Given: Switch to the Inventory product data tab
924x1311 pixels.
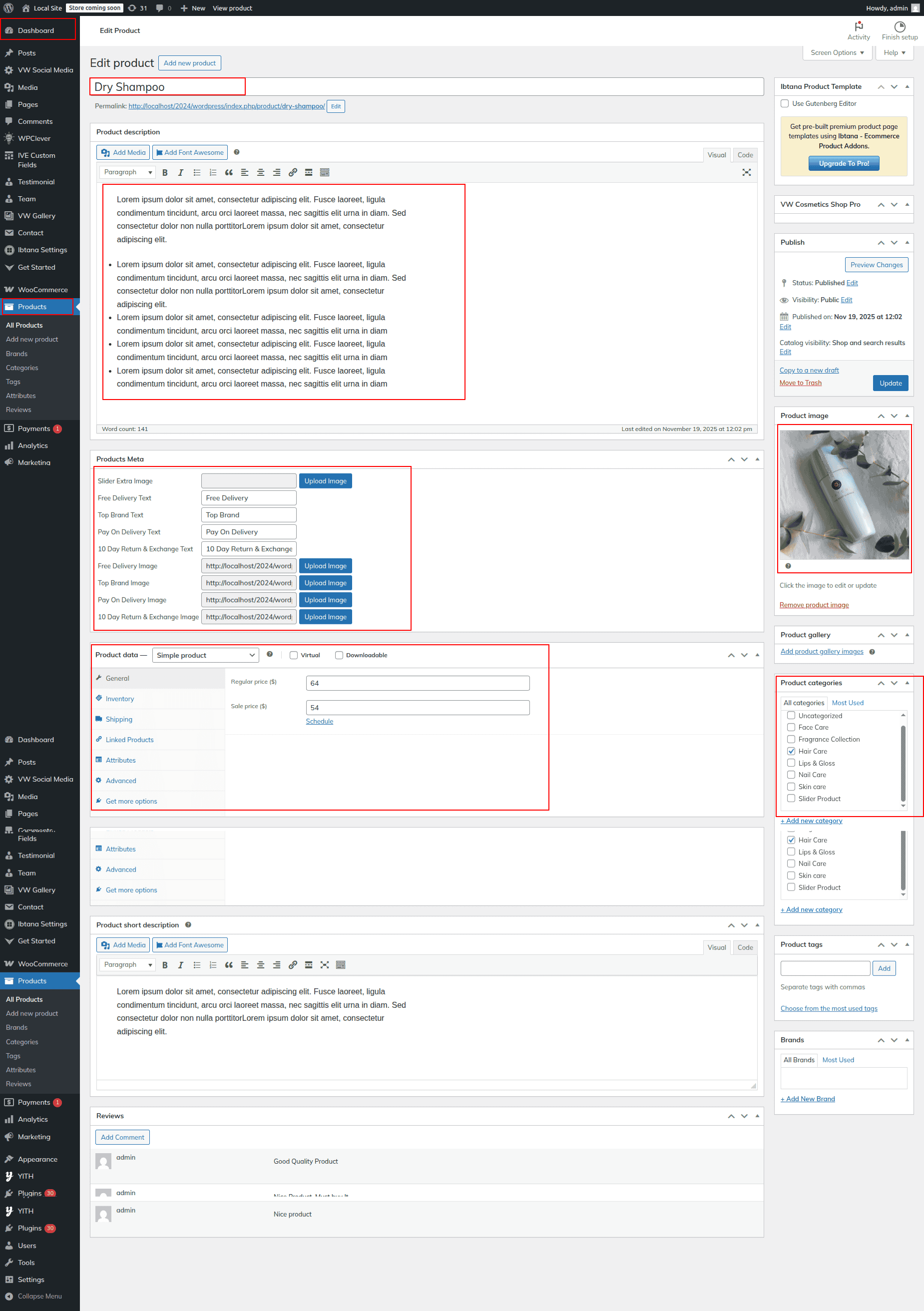Looking at the screenshot, I should click(x=119, y=698).
